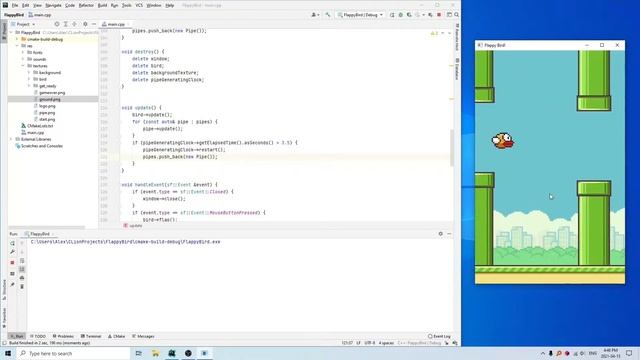Click the Project panel horizontal scrollbar
This screenshot has height=360, width=640.
tap(47, 227)
